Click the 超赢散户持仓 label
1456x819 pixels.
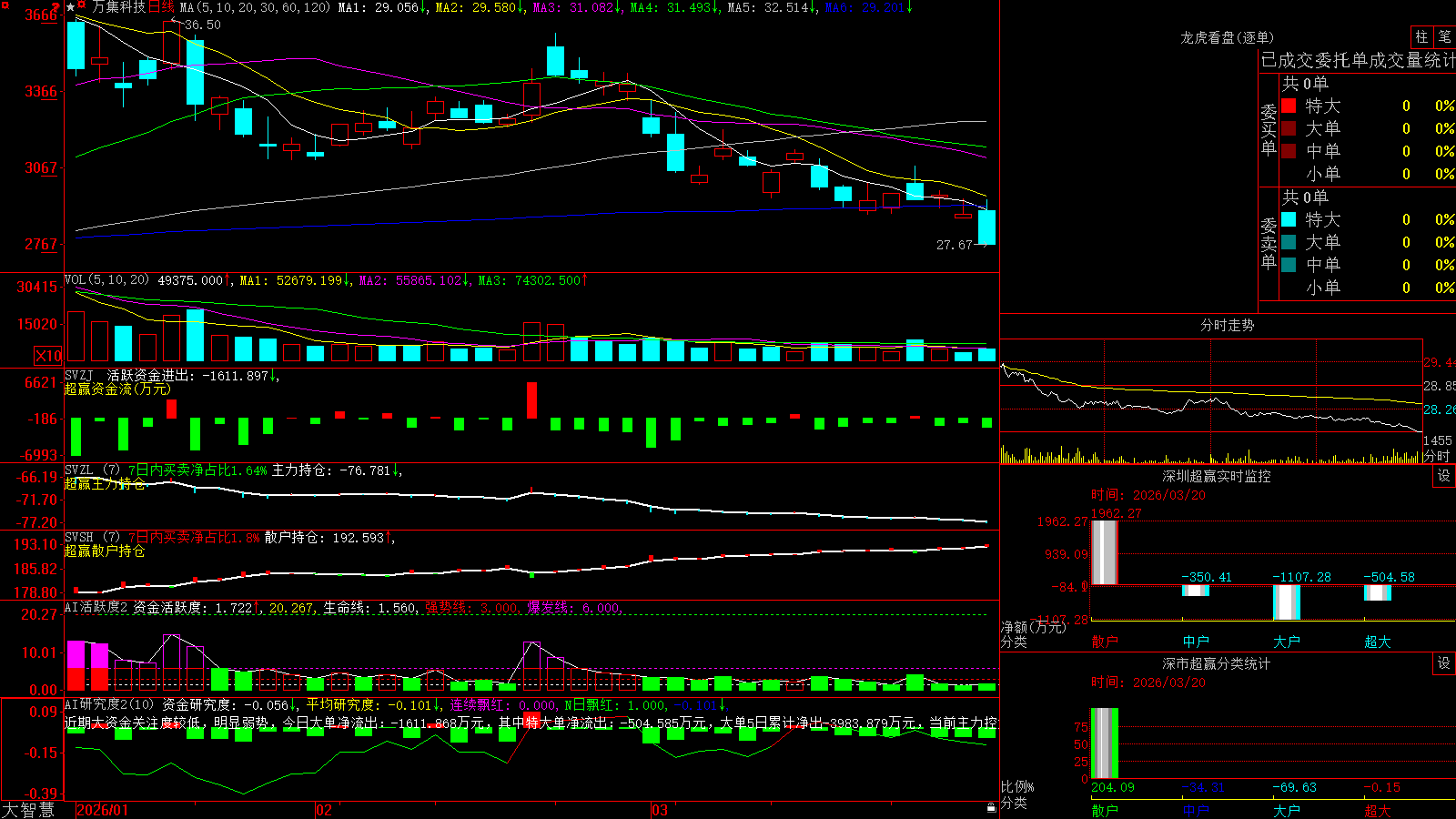pos(105,551)
